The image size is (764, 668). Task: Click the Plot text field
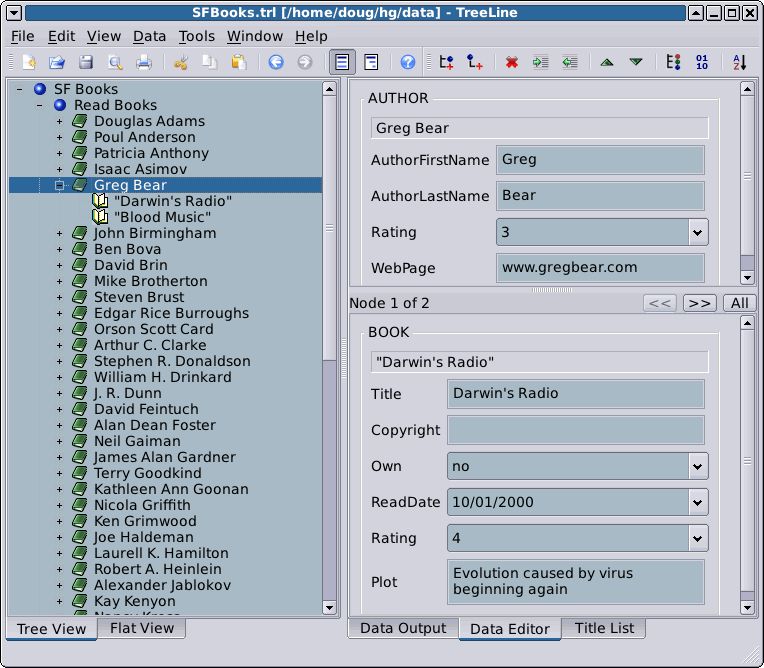[575, 582]
